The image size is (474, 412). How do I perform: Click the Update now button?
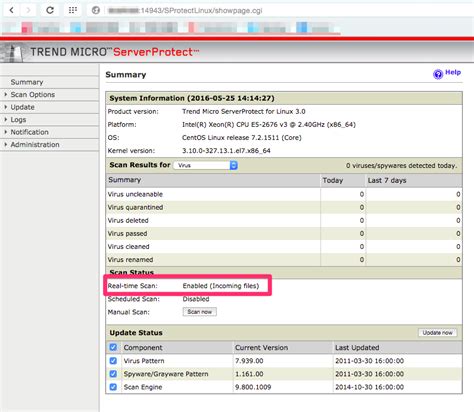[x=437, y=333]
